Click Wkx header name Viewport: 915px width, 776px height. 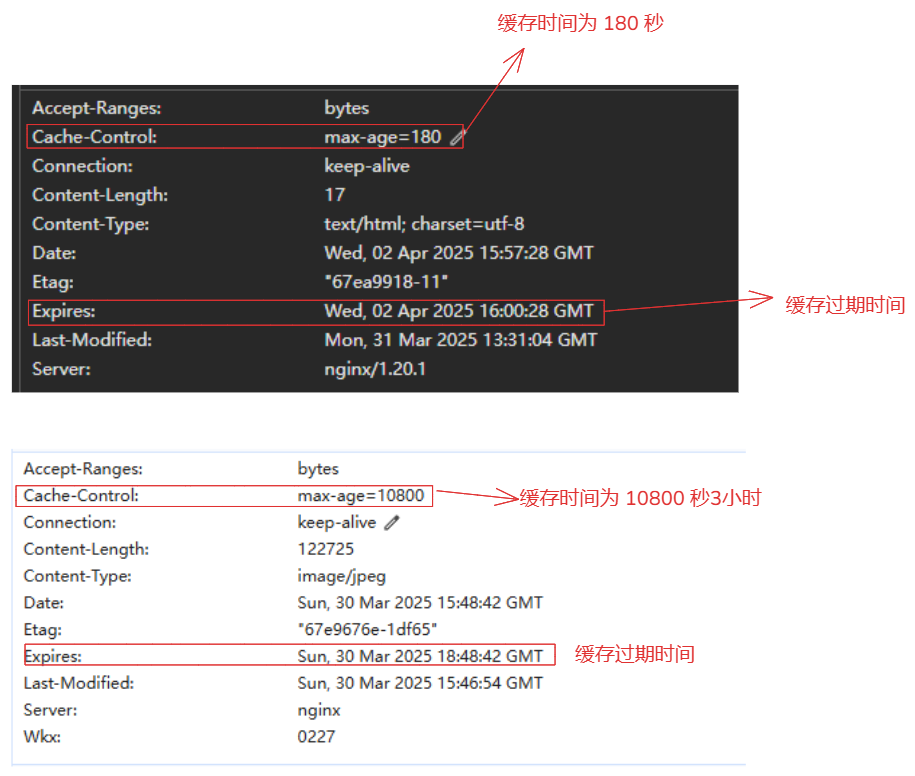coord(42,736)
